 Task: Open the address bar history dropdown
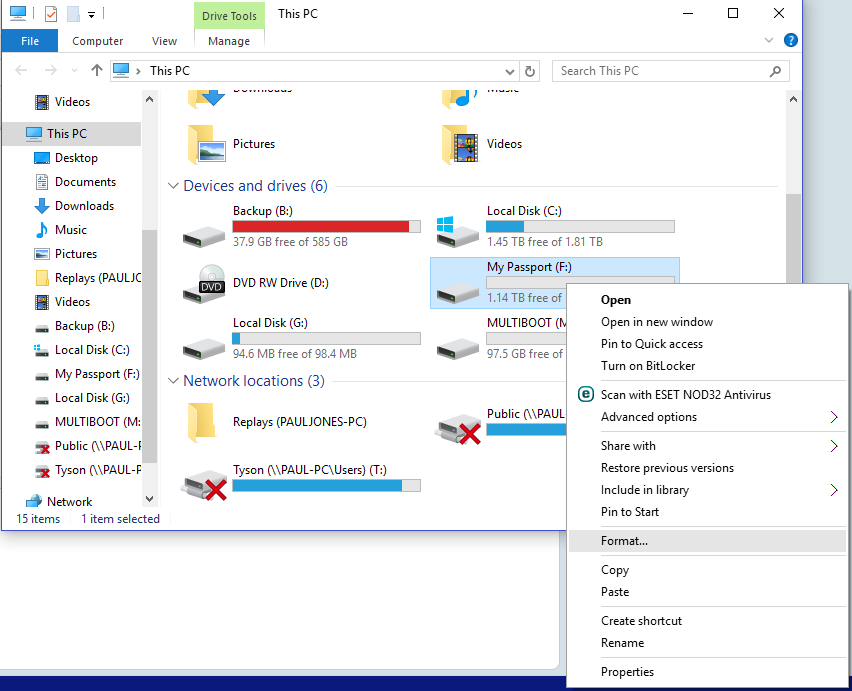coord(510,71)
